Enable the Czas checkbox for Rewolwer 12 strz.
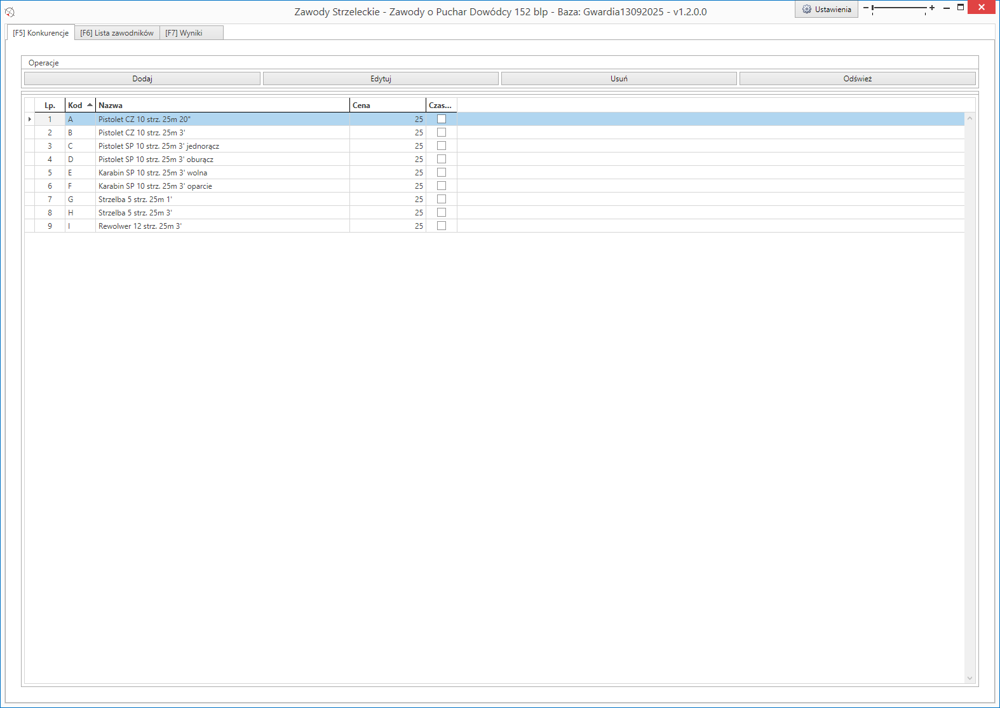The height and width of the screenshot is (708, 1000). [441, 226]
